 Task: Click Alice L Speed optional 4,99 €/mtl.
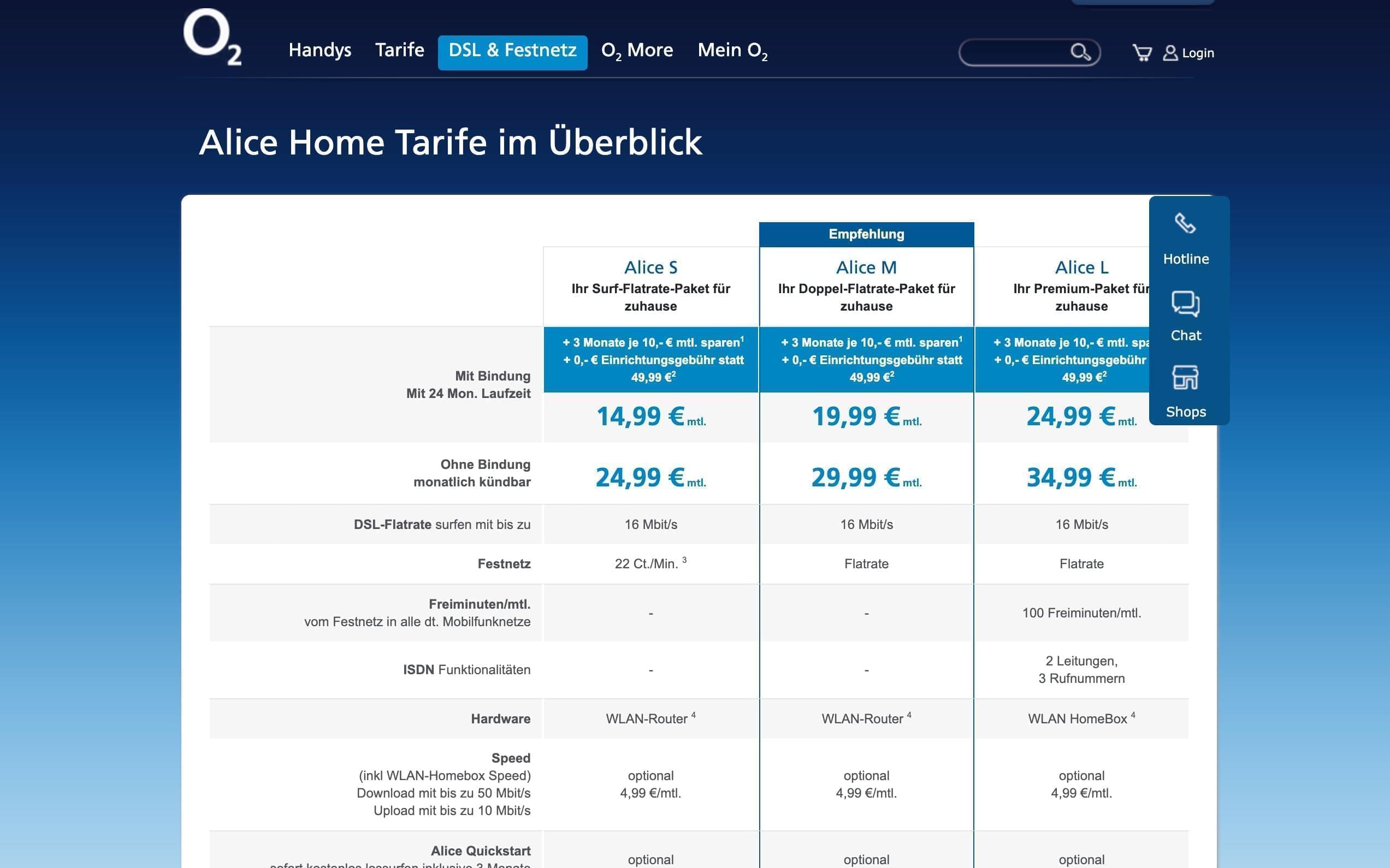[1081, 784]
